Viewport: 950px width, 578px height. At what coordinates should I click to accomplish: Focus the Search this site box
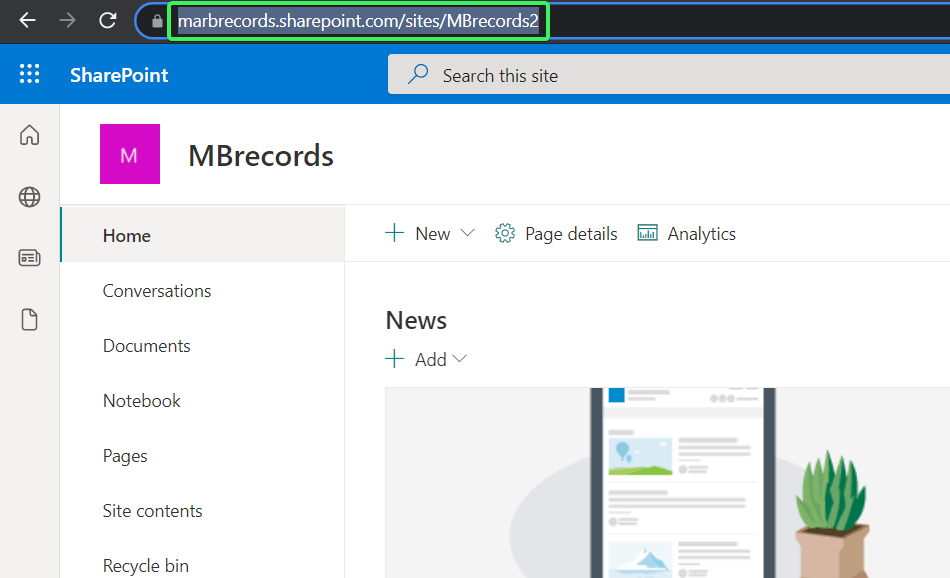point(669,75)
